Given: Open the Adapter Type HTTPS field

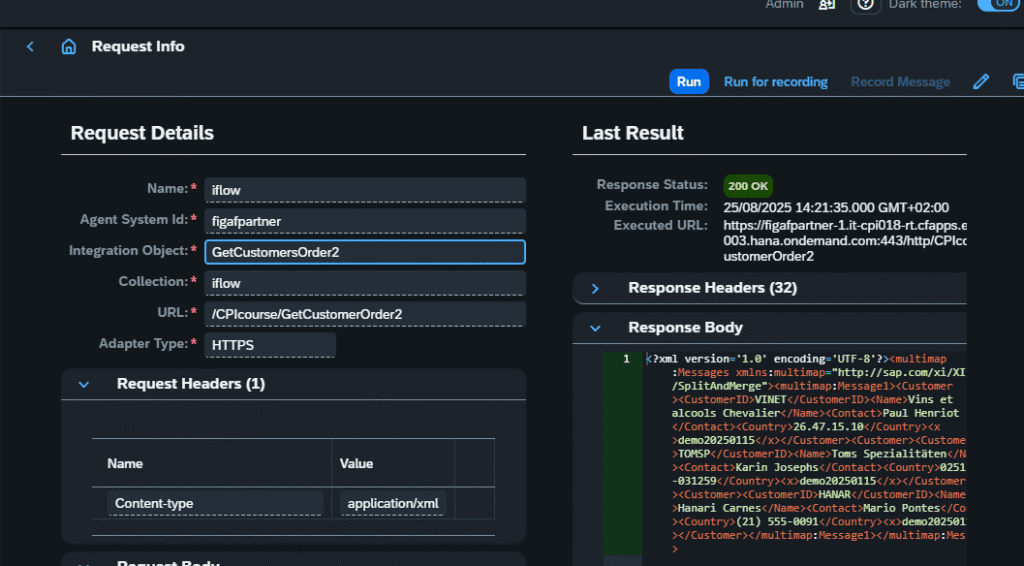Looking at the screenshot, I should coord(270,345).
